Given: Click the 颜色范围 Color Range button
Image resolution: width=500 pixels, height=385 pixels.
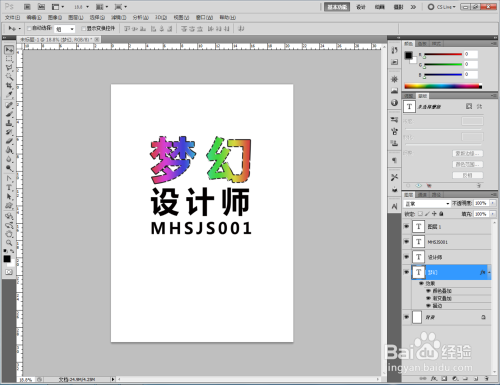Looking at the screenshot, I should coord(467,164).
